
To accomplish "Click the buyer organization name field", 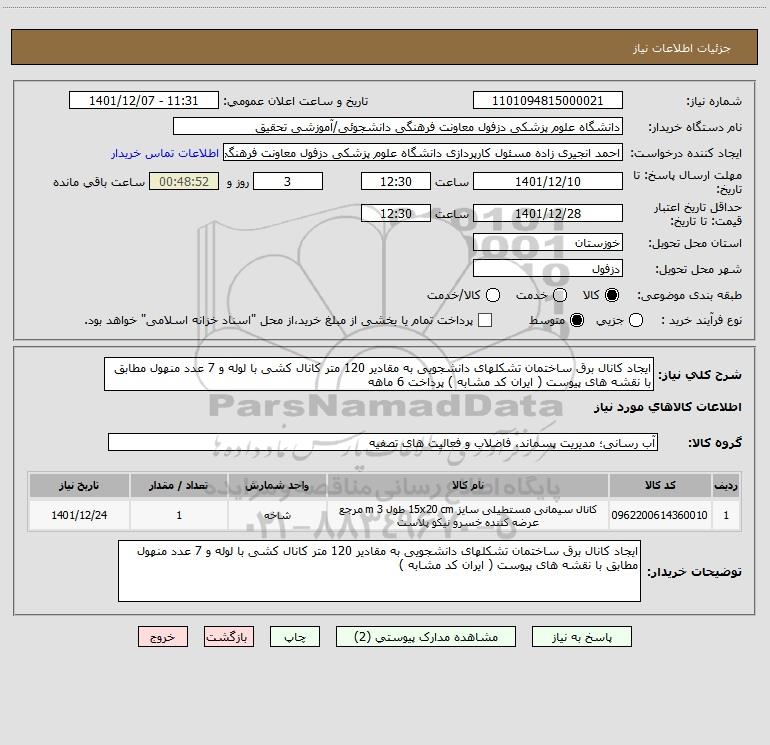I will click(398, 127).
